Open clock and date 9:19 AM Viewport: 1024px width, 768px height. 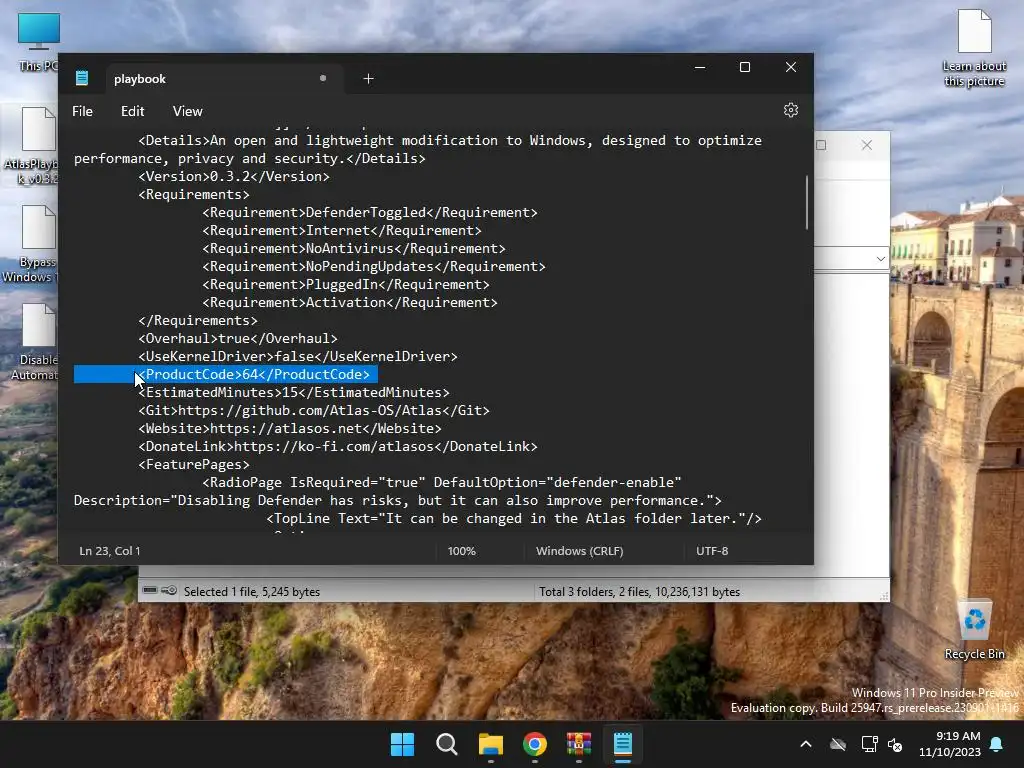coord(950,744)
